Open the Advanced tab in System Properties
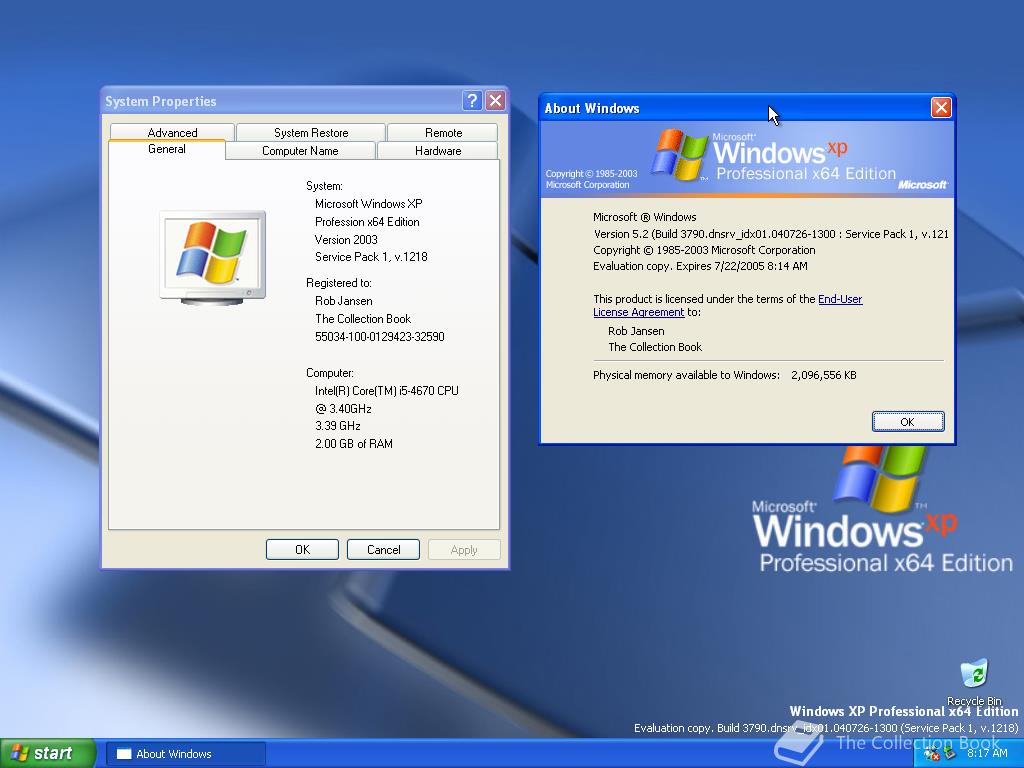 [x=172, y=133]
